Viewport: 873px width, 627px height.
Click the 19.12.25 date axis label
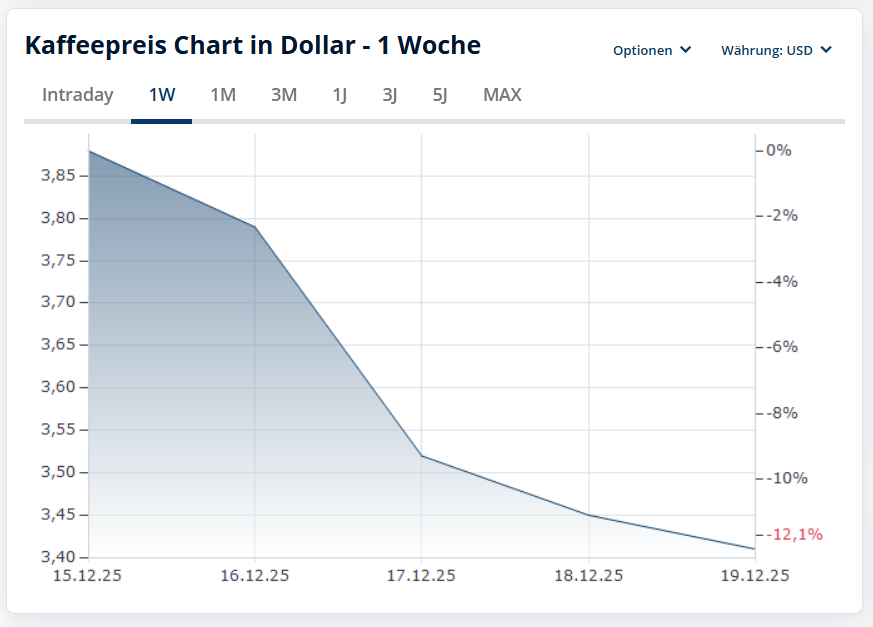coord(755,575)
